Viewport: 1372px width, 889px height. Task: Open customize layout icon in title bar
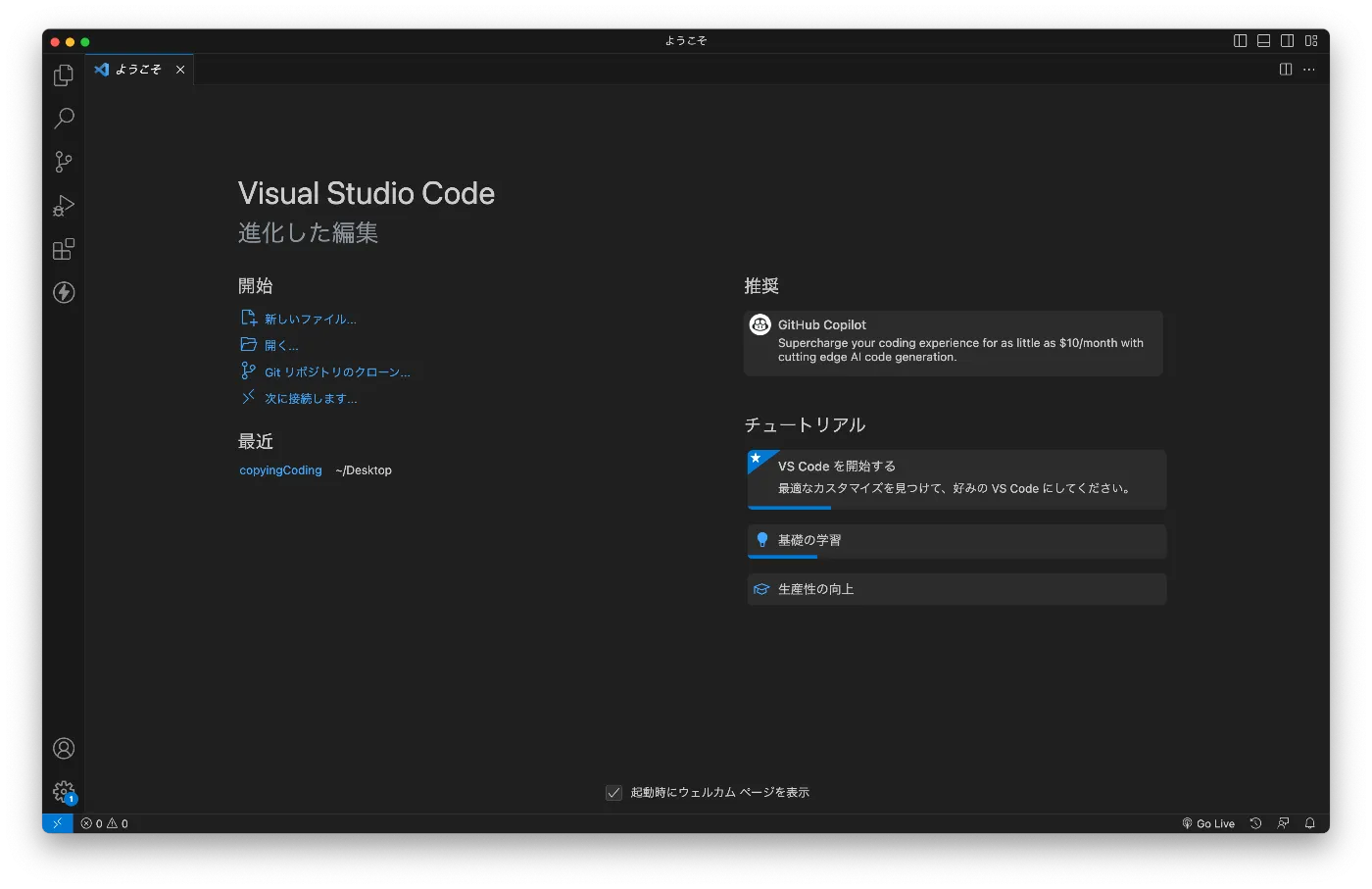pos(1311,41)
